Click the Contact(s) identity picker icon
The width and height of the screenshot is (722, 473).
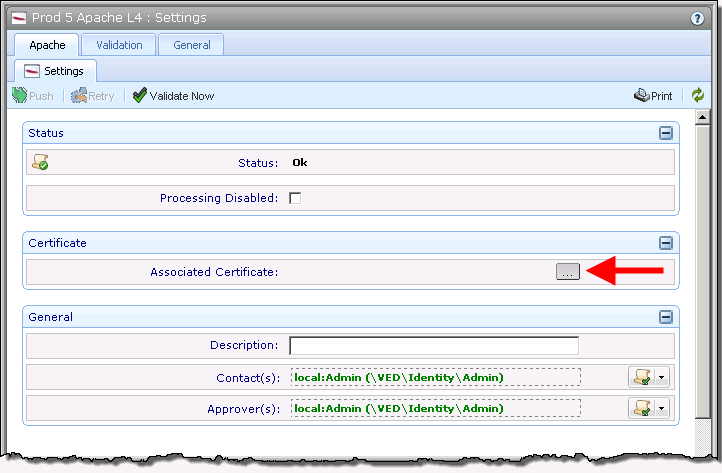(x=640, y=377)
